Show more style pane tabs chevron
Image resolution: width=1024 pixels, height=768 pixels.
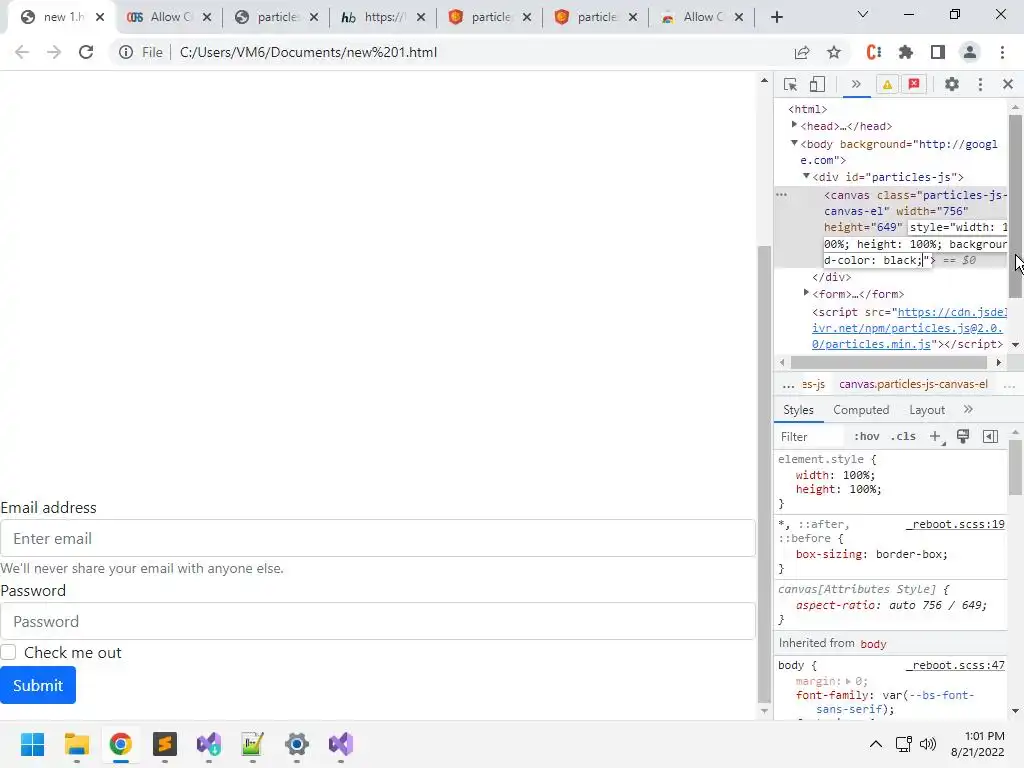[x=968, y=409]
